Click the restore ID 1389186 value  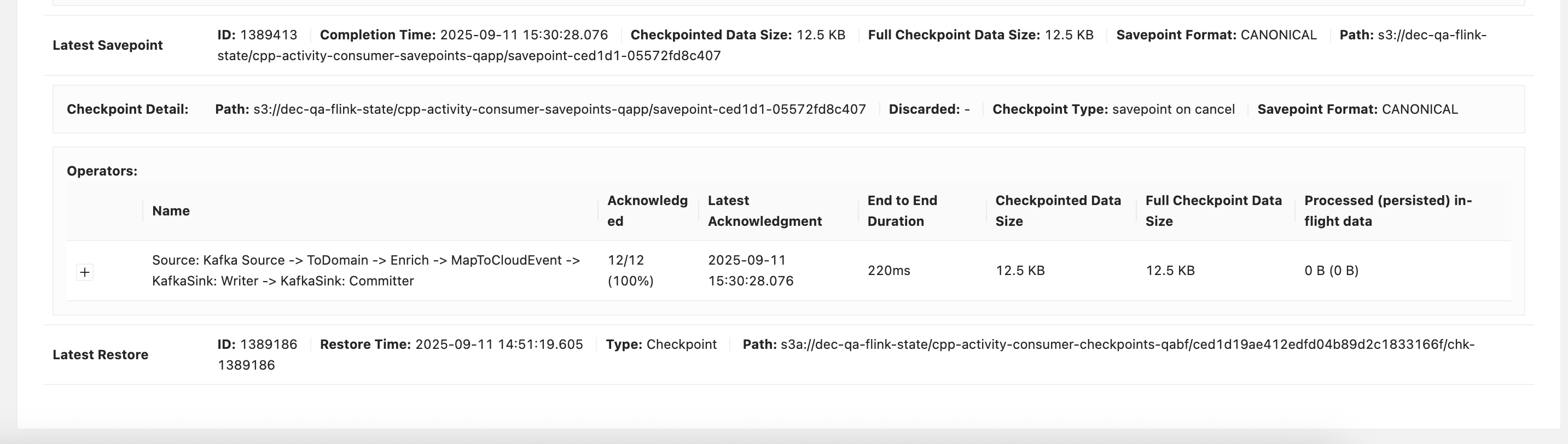(269, 345)
